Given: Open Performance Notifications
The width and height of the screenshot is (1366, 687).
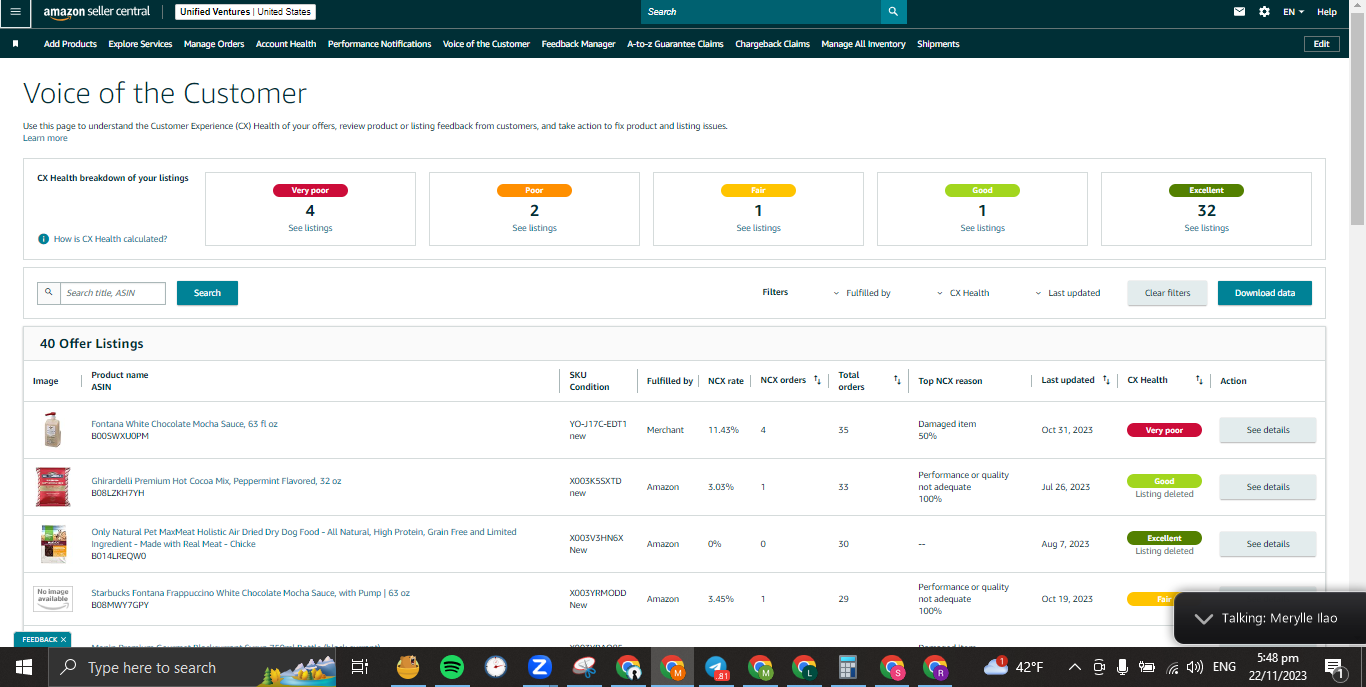Looking at the screenshot, I should coord(380,44).
